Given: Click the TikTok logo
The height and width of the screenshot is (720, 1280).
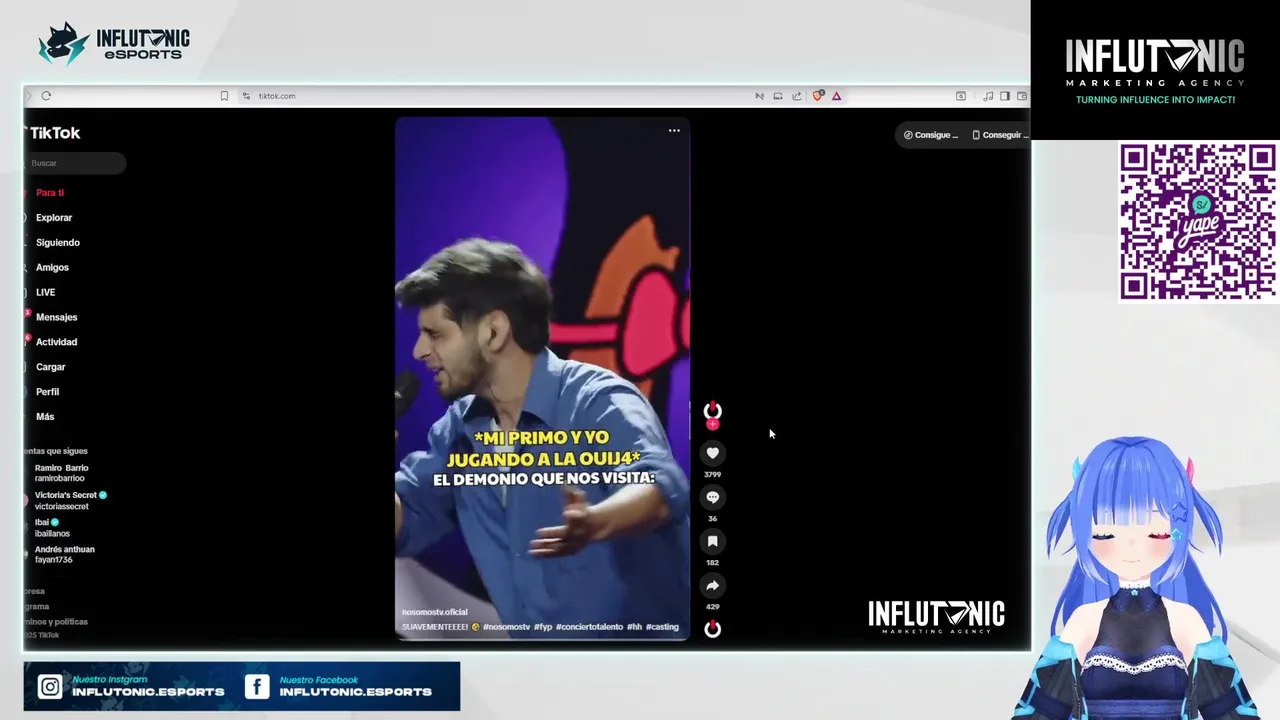Looking at the screenshot, I should pos(54,133).
